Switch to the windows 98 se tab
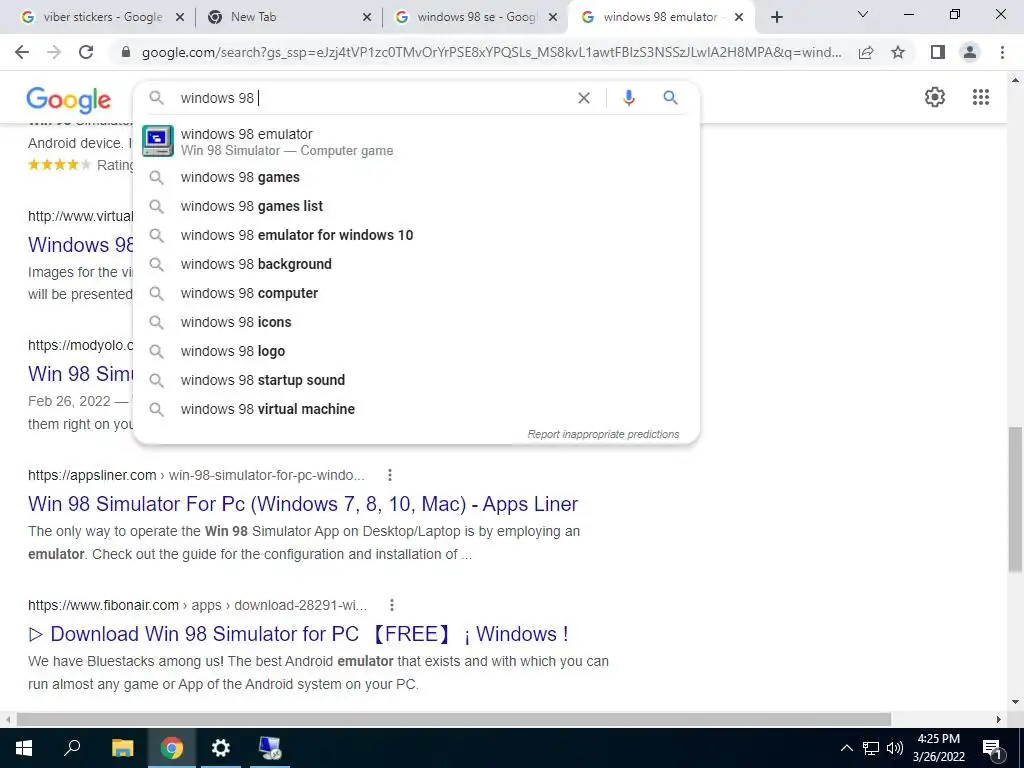The width and height of the screenshot is (1024, 768). tap(473, 18)
